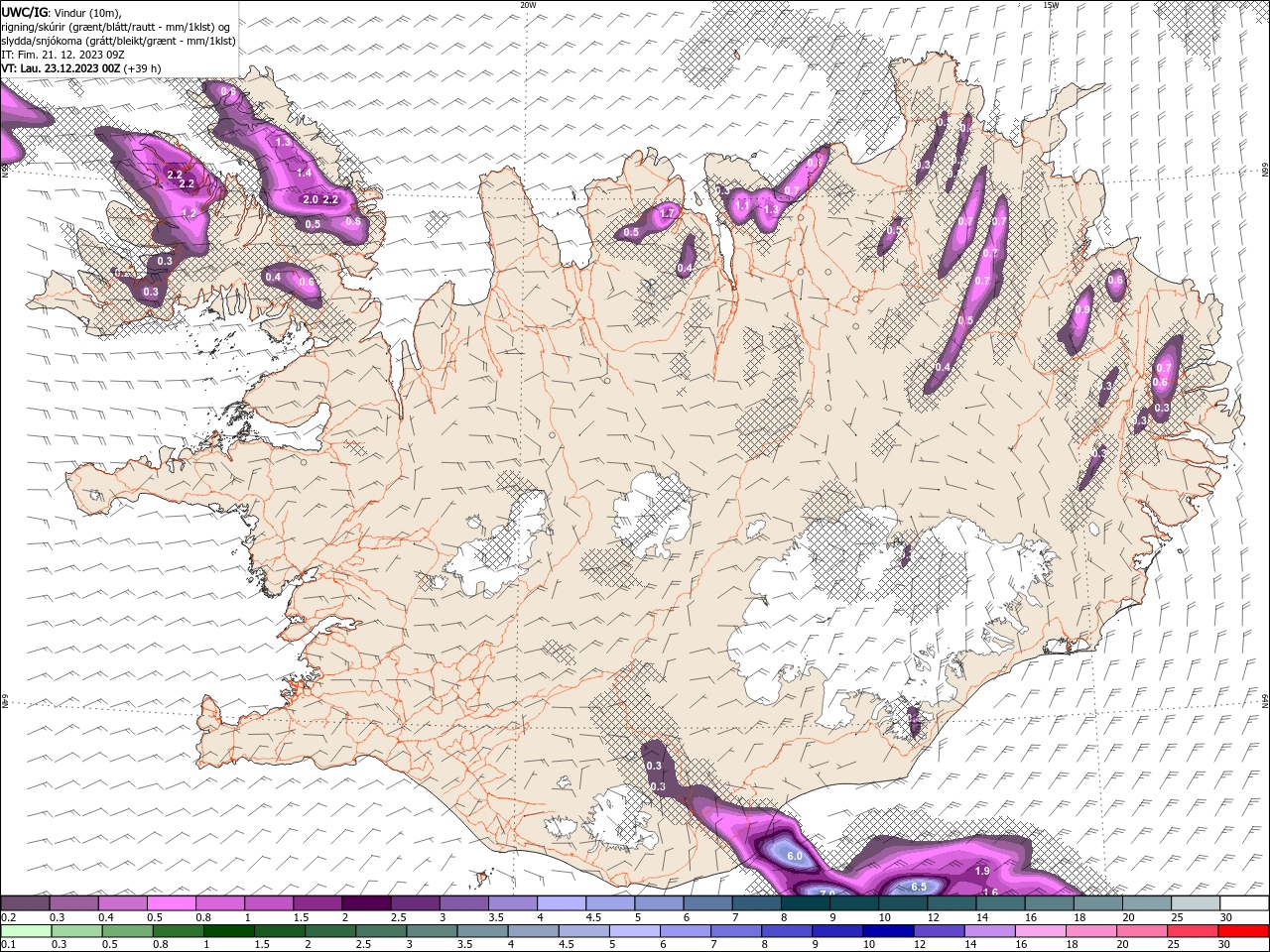Viewport: 1270px width, 952px height.
Task: Click the UWC/IG title text
Action: (x=24, y=11)
